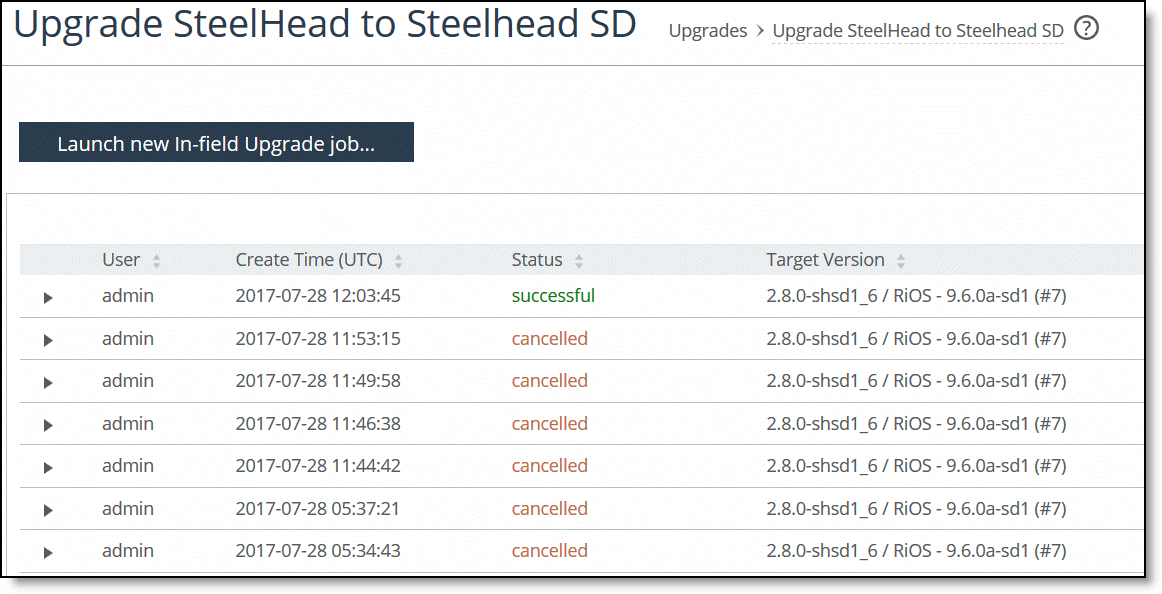Expand the 05:34:43 job row arrow
The height and width of the screenshot is (594, 1162).
(48, 553)
